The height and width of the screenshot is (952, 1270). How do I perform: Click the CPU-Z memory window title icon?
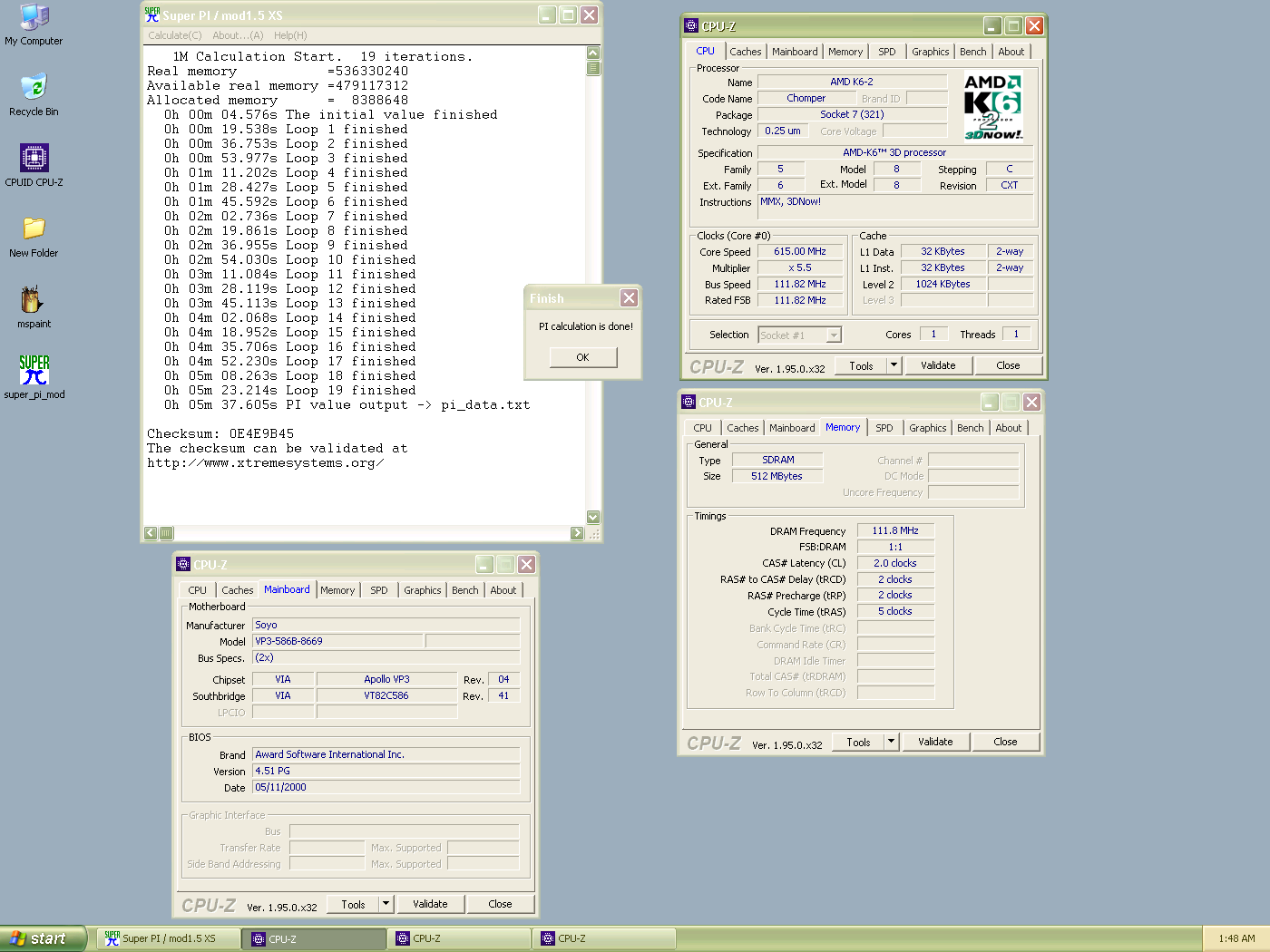689,403
